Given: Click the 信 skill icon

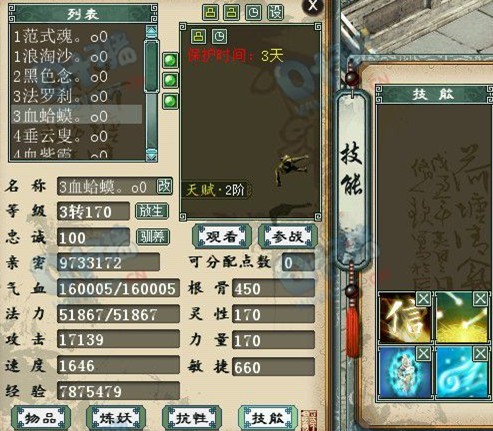Looking at the screenshot, I should pyautogui.click(x=406, y=317).
